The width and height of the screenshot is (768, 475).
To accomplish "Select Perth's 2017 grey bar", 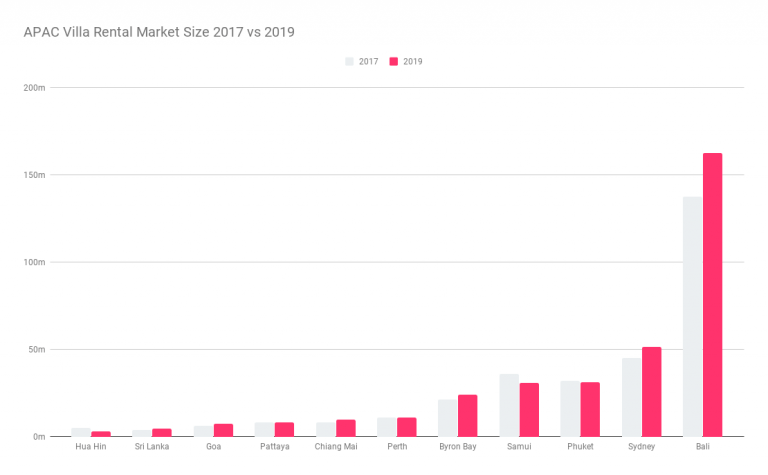I will (x=387, y=427).
